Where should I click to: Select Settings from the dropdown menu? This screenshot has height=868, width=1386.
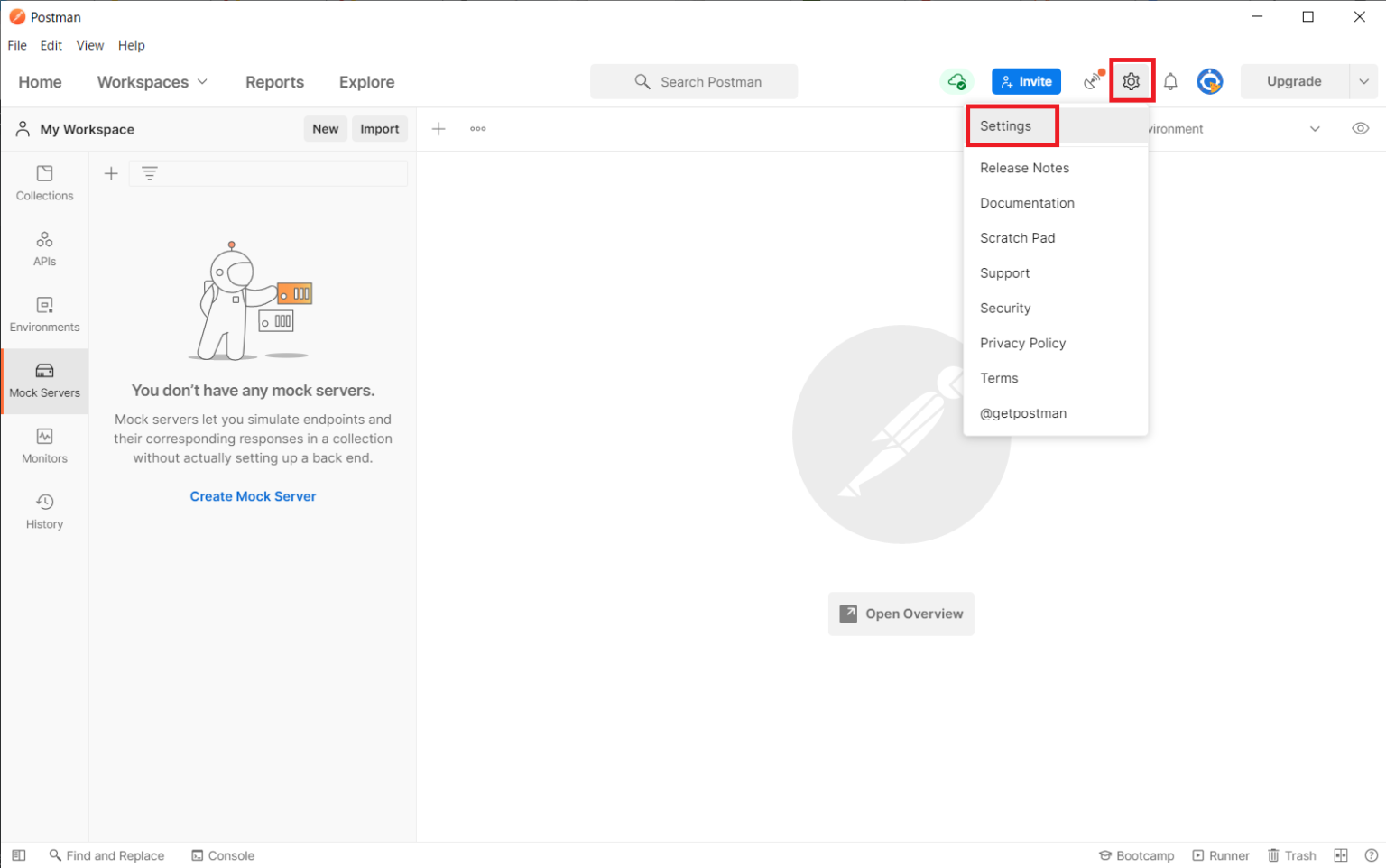point(1005,126)
